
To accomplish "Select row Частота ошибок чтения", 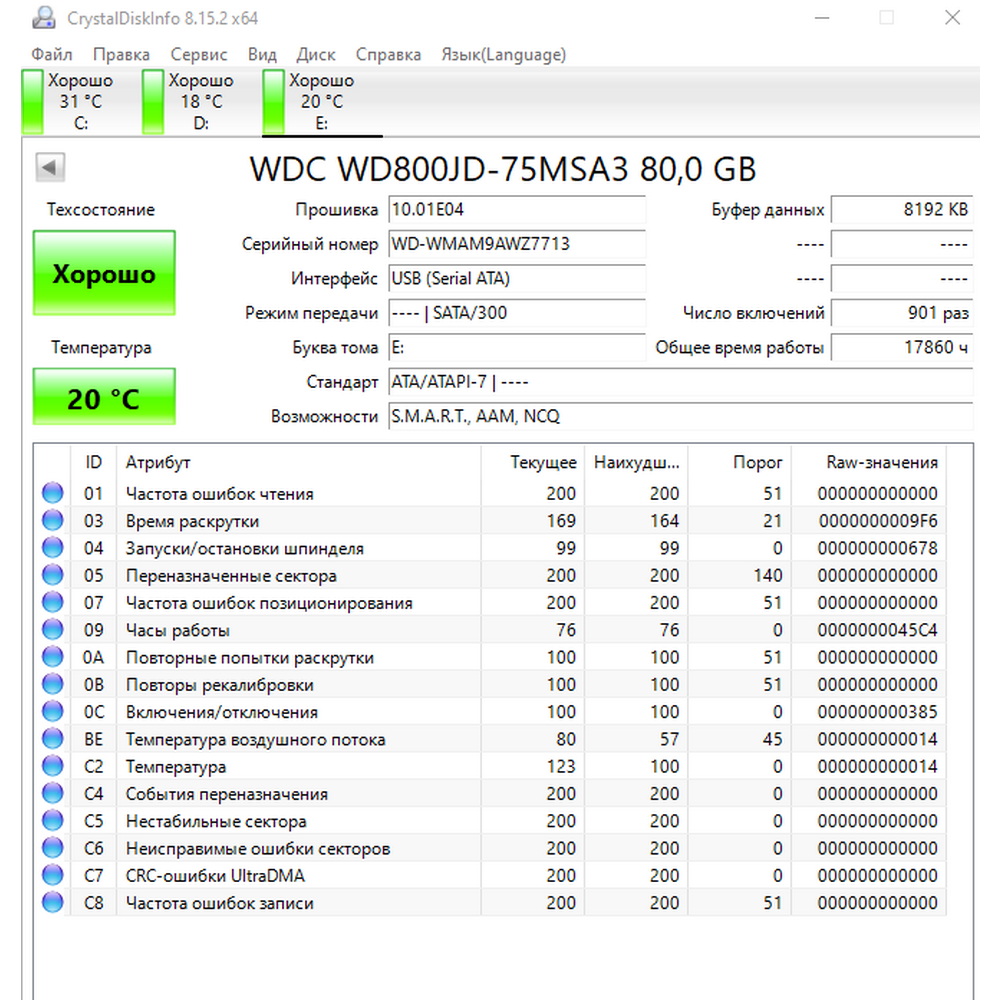I will [491, 493].
